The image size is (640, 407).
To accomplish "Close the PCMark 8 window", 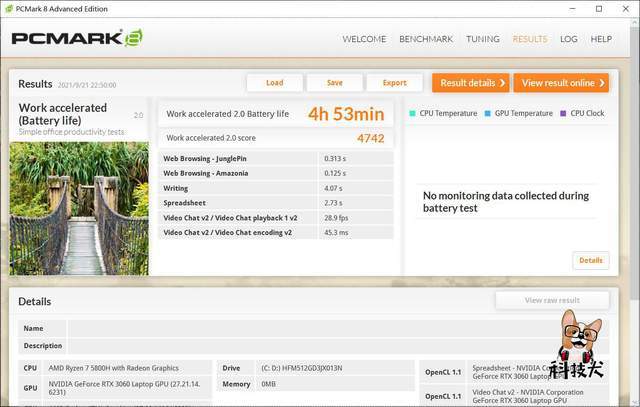I will (626, 9).
